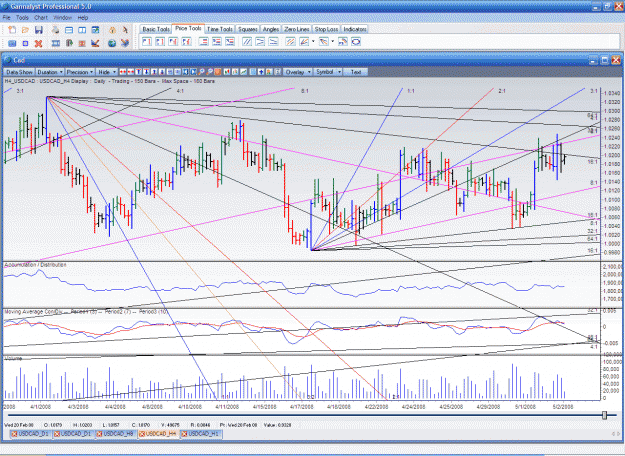Open the Symbol dropdown button
This screenshot has height=456, width=625.
[x=328, y=72]
